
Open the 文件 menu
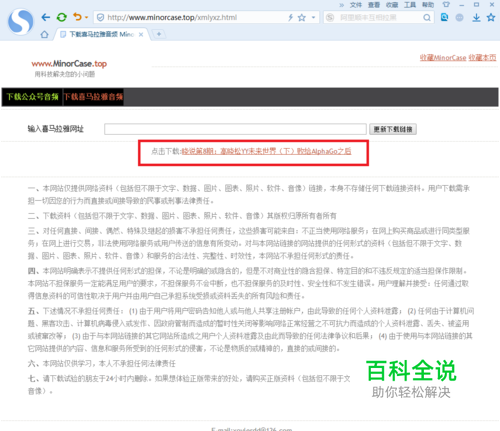point(356,5)
